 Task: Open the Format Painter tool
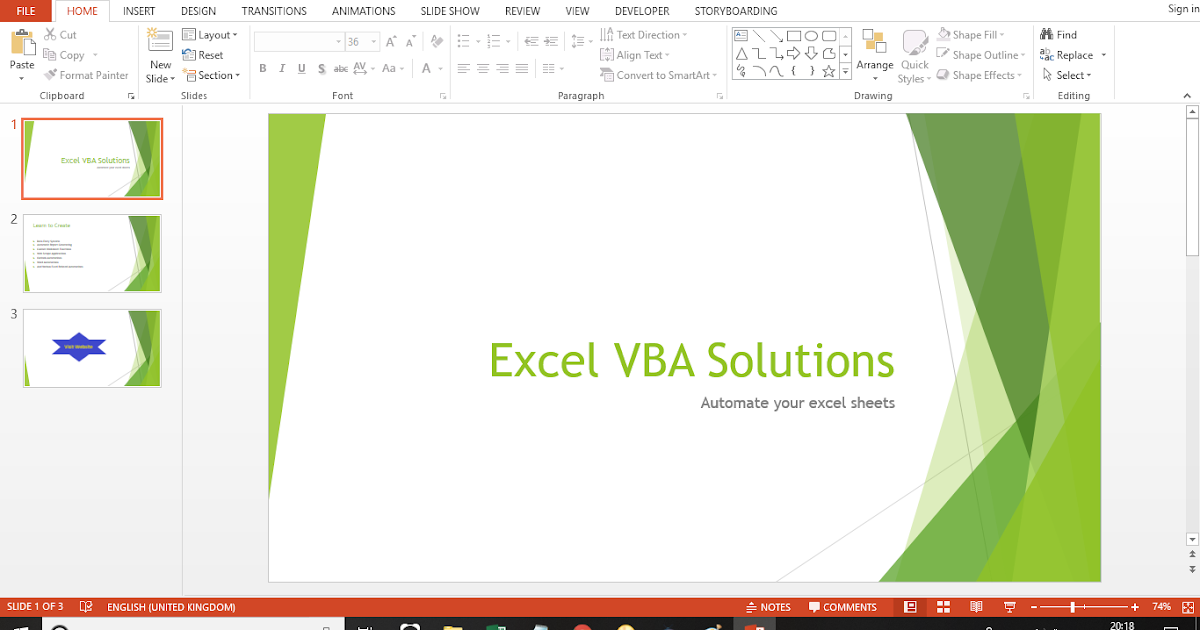point(86,75)
